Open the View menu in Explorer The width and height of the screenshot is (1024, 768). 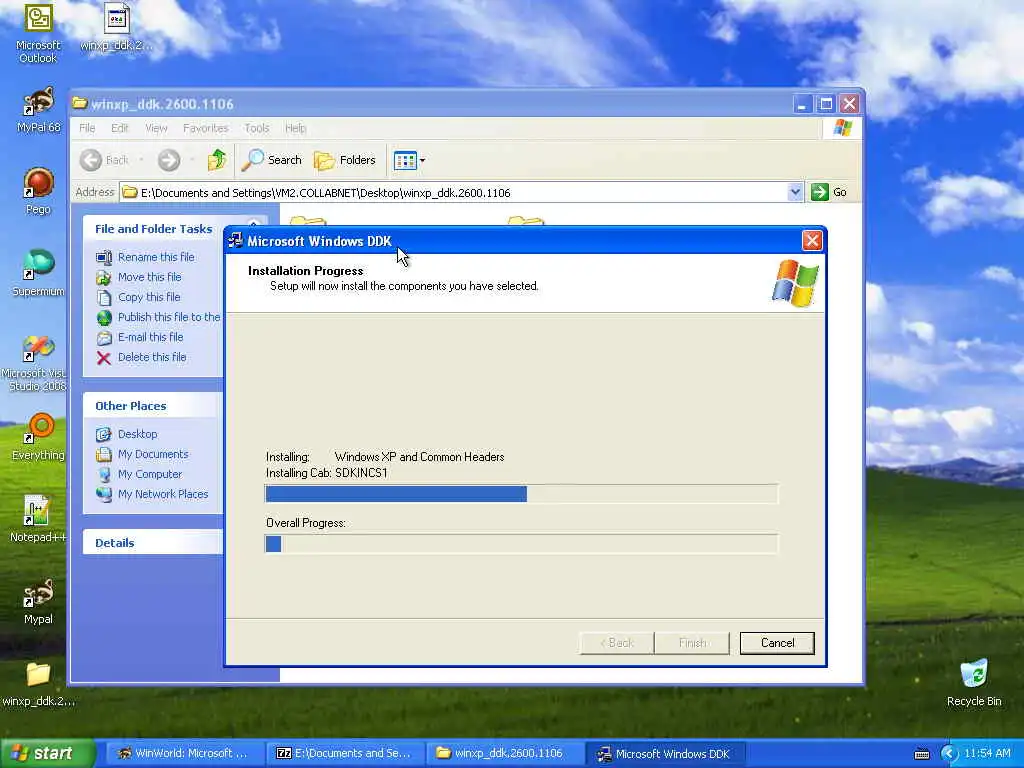coord(156,128)
